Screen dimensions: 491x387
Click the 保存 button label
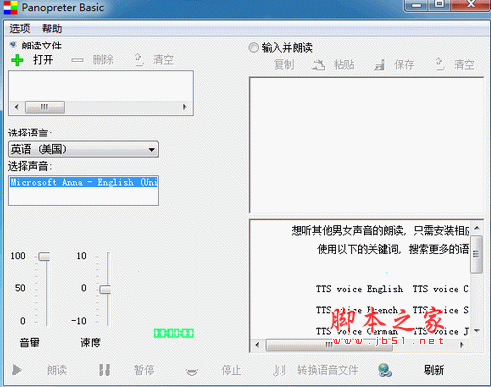pos(404,64)
